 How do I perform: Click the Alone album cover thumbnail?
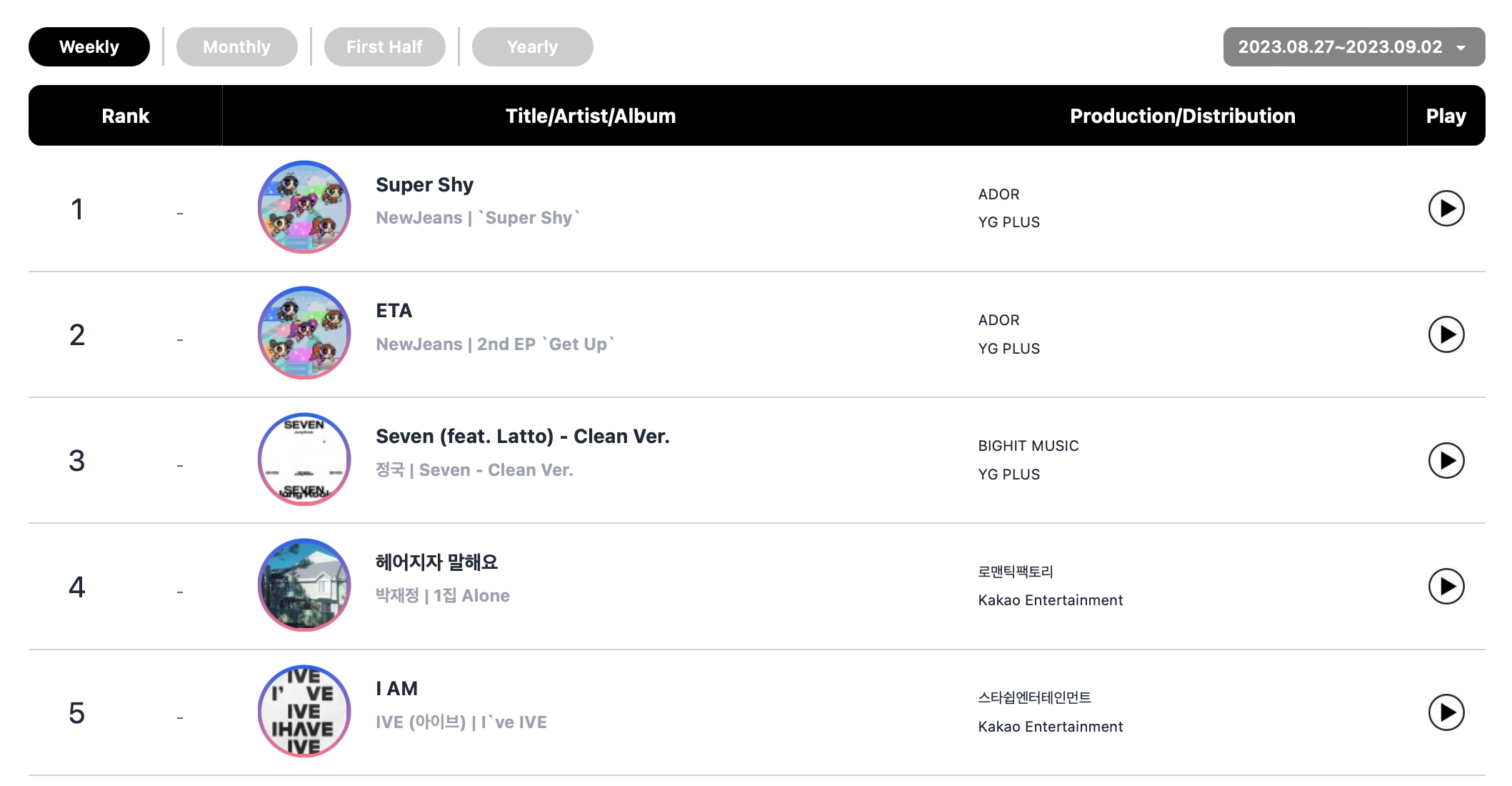click(304, 585)
